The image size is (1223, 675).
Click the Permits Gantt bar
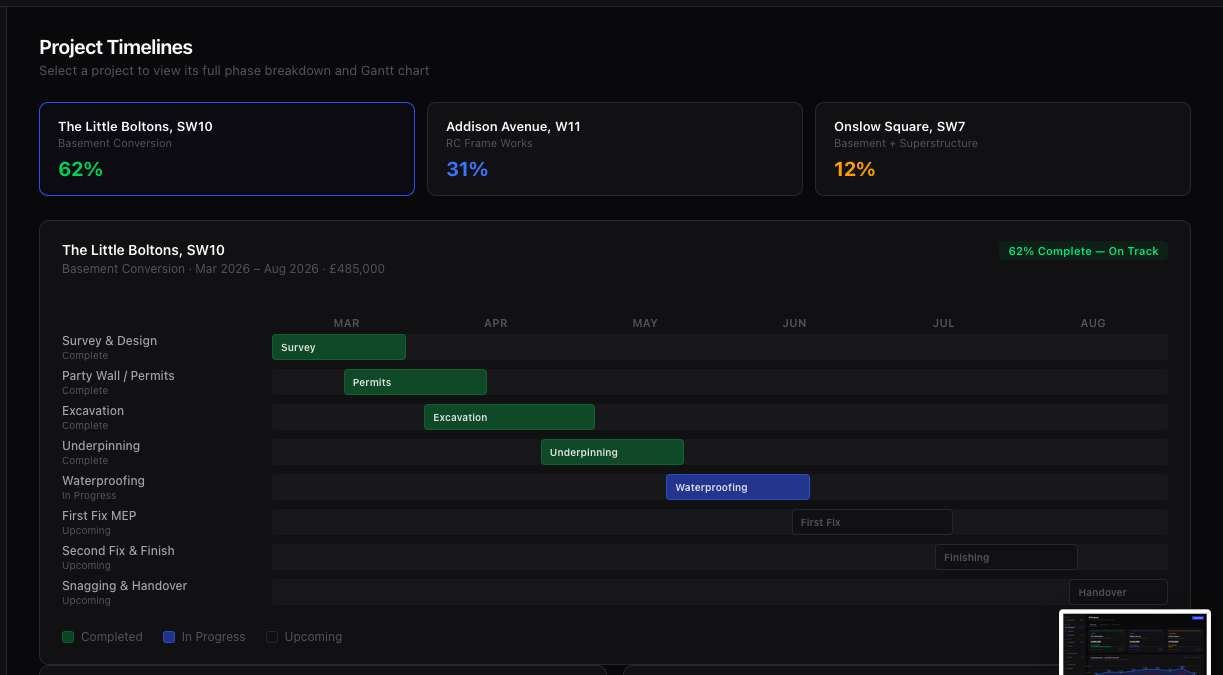pos(415,382)
